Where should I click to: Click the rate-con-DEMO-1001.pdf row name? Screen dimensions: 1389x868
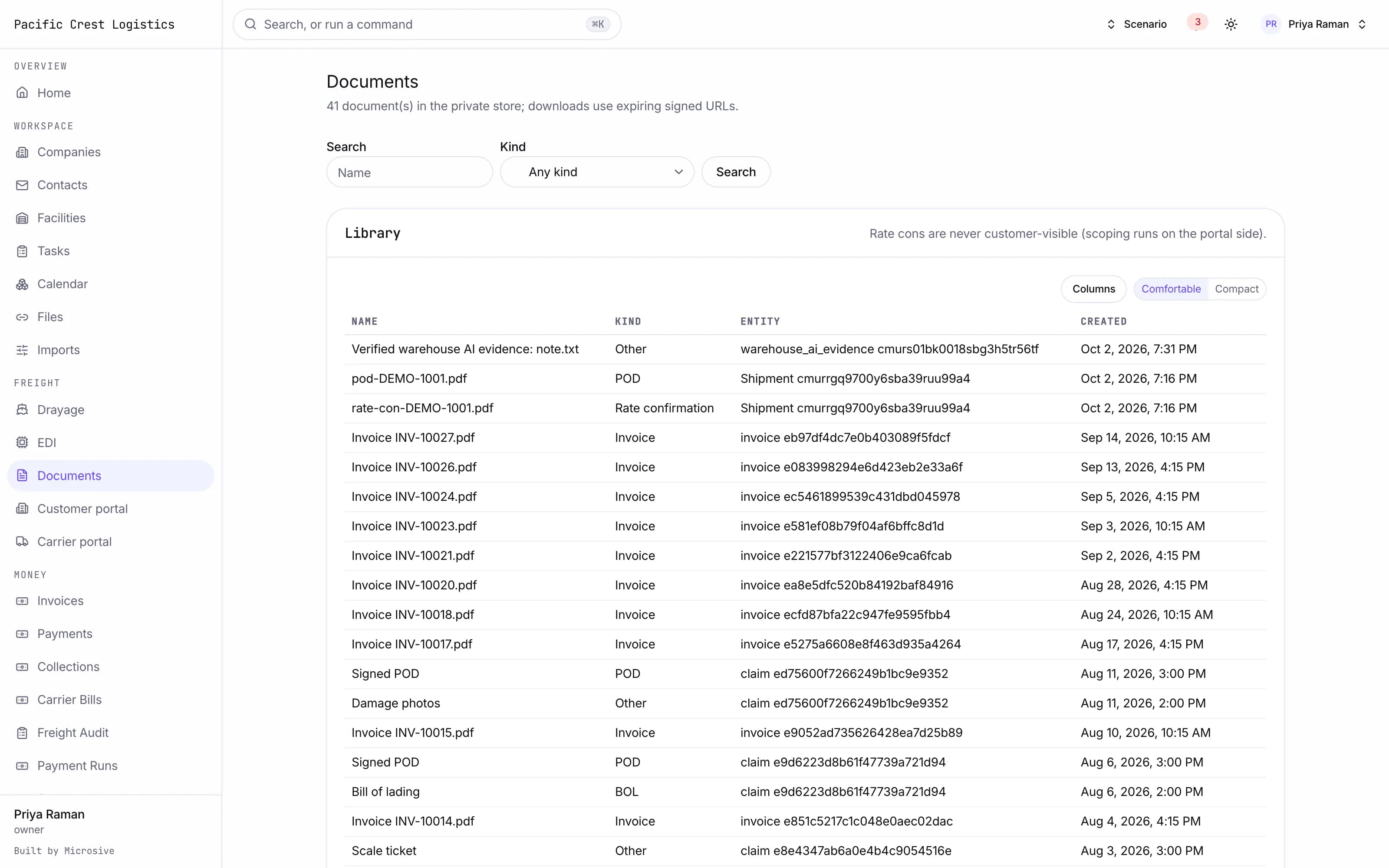point(422,408)
